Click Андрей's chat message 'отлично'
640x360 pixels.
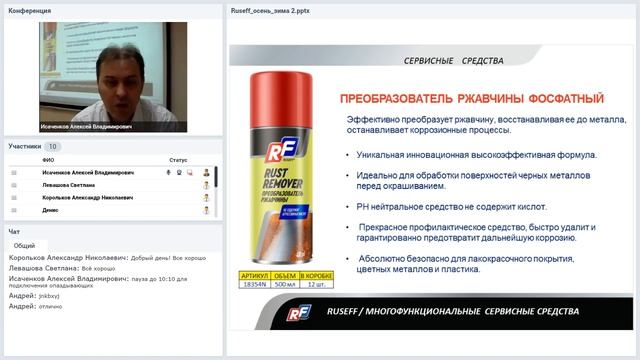pos(50,307)
